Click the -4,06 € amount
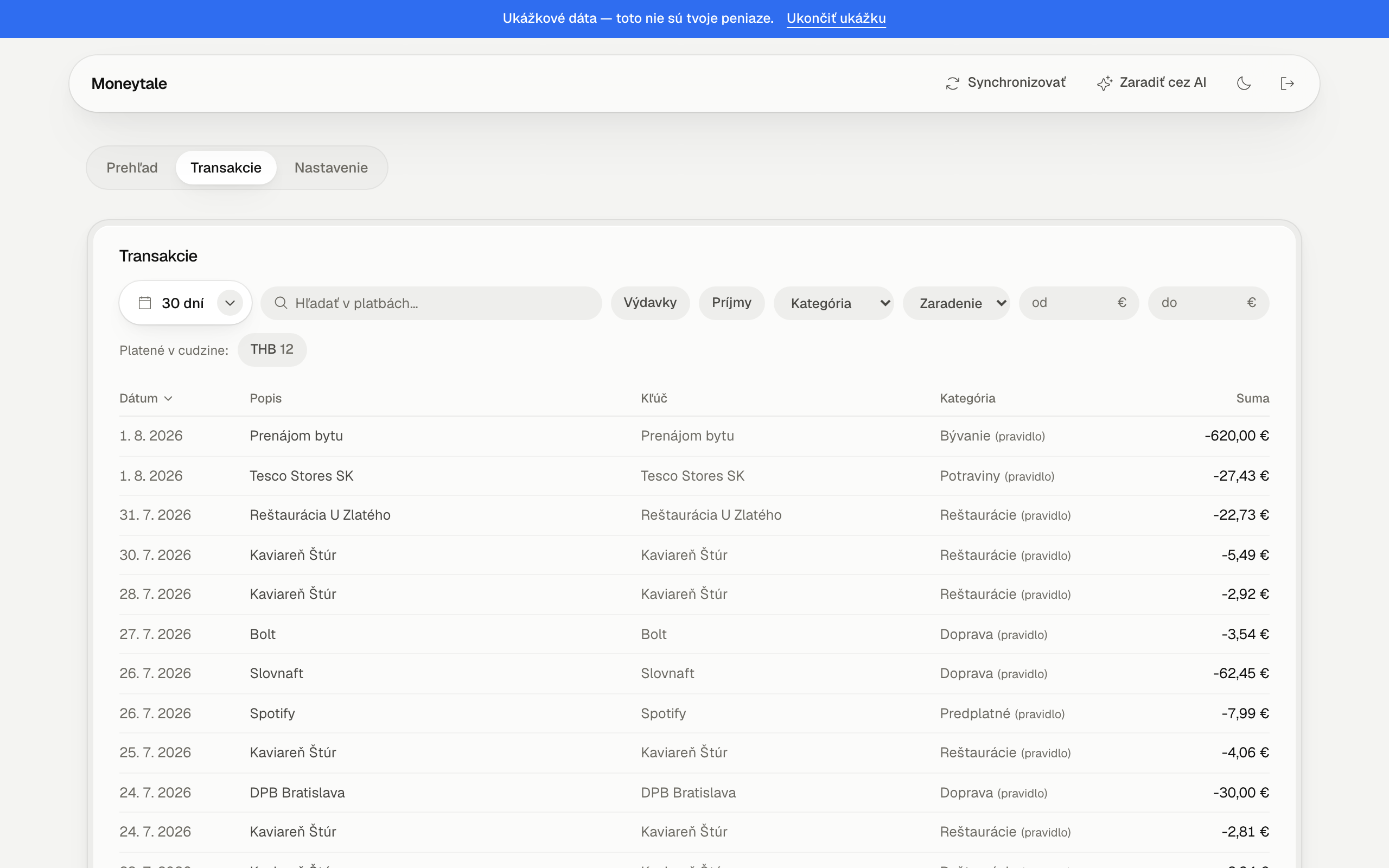 [x=1245, y=752]
